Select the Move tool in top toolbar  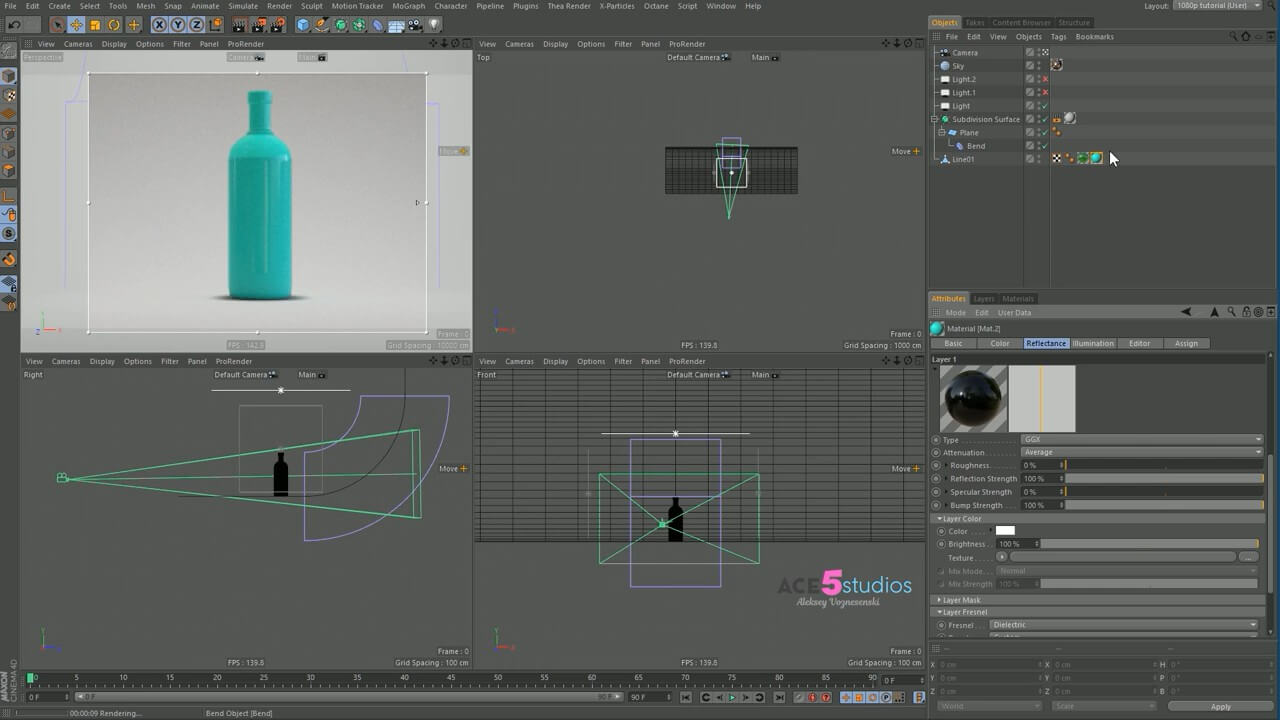76,25
